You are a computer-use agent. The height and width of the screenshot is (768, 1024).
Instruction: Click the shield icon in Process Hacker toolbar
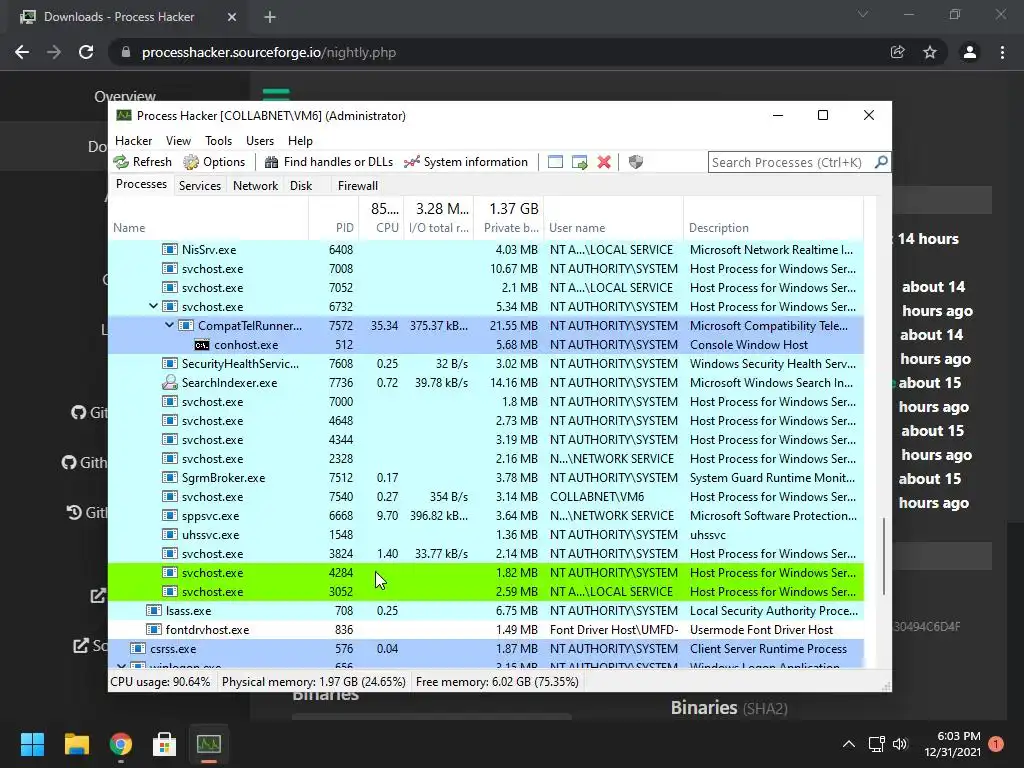[x=635, y=162]
